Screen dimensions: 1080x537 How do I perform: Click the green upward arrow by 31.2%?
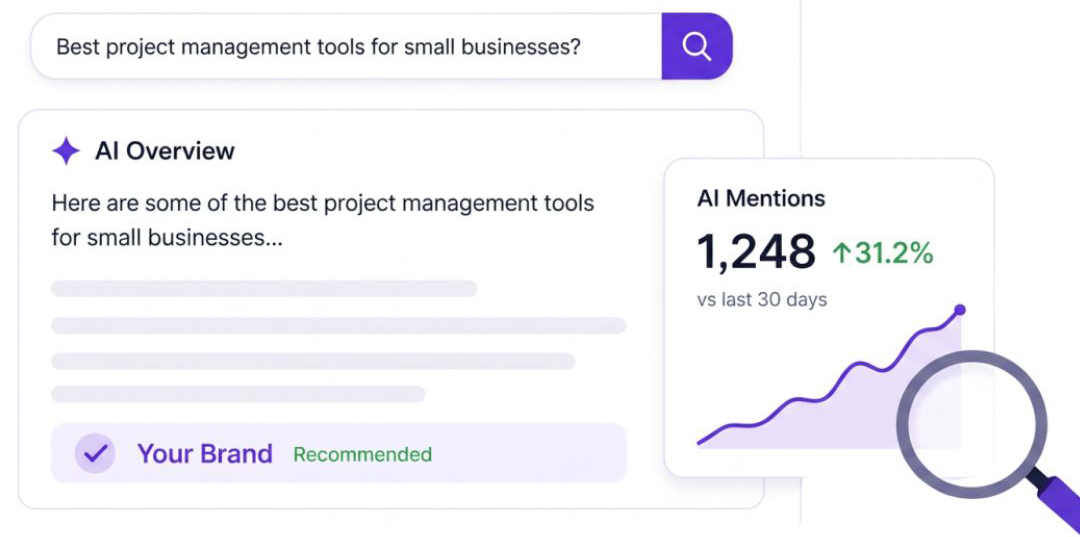coord(842,253)
